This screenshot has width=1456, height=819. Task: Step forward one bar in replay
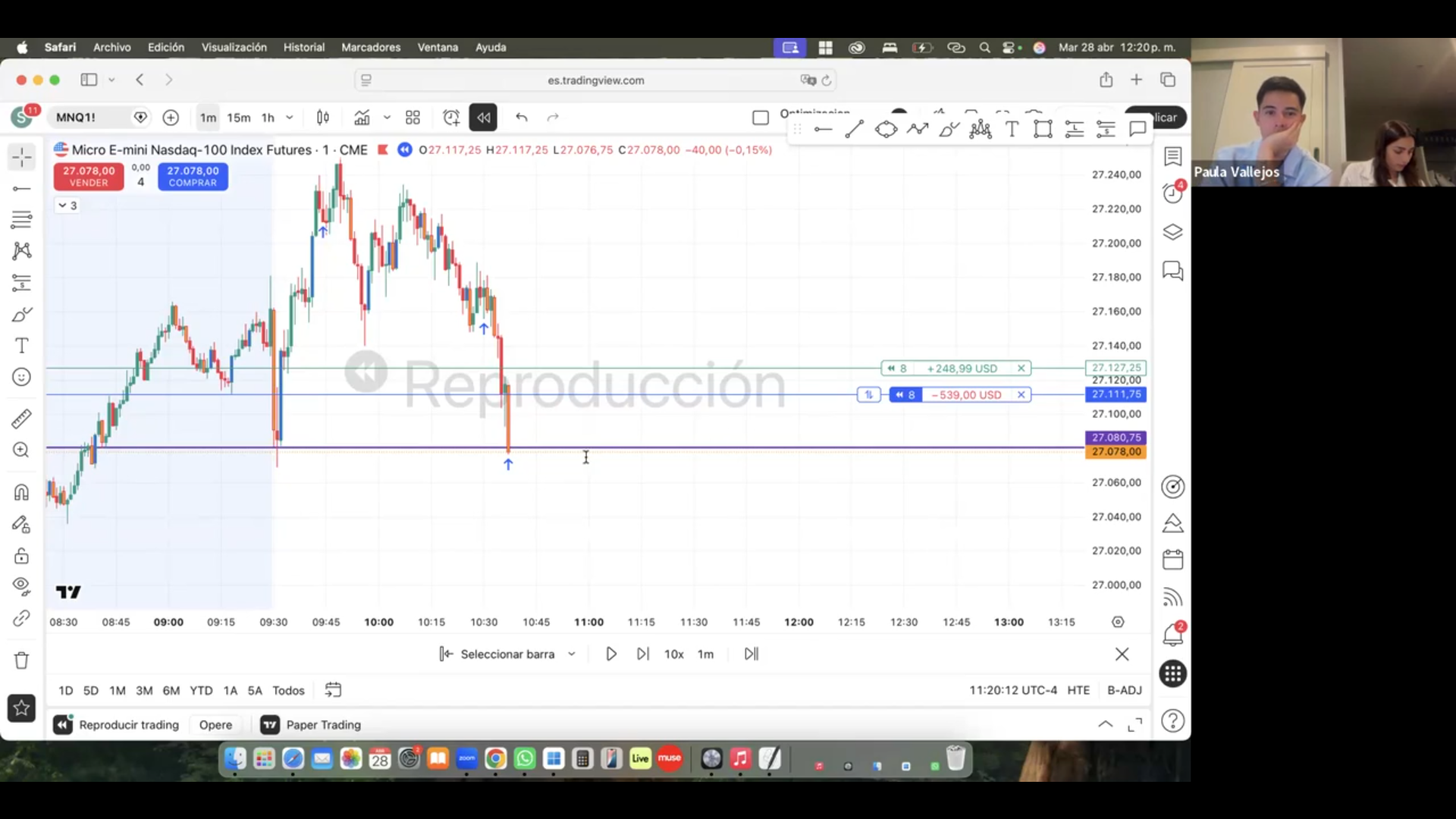643,654
